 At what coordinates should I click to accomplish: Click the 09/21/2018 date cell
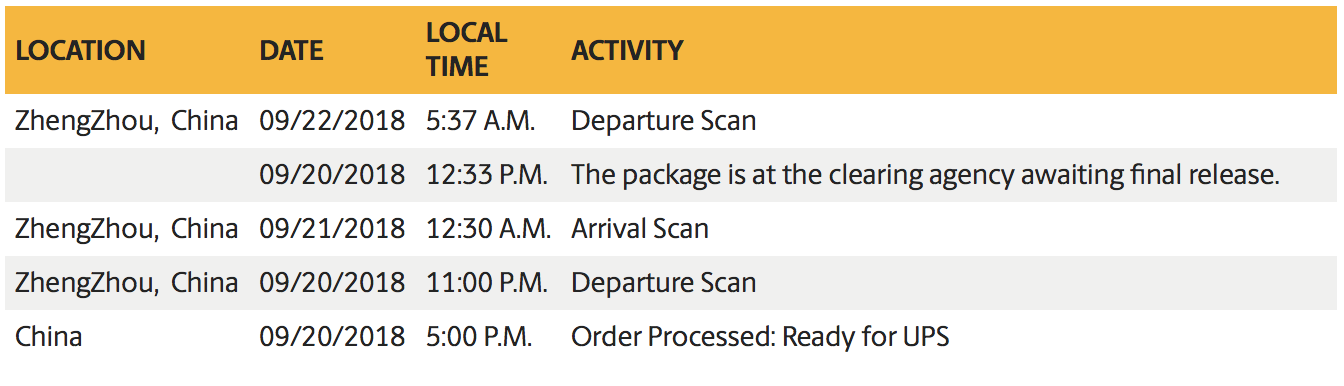coord(332,229)
